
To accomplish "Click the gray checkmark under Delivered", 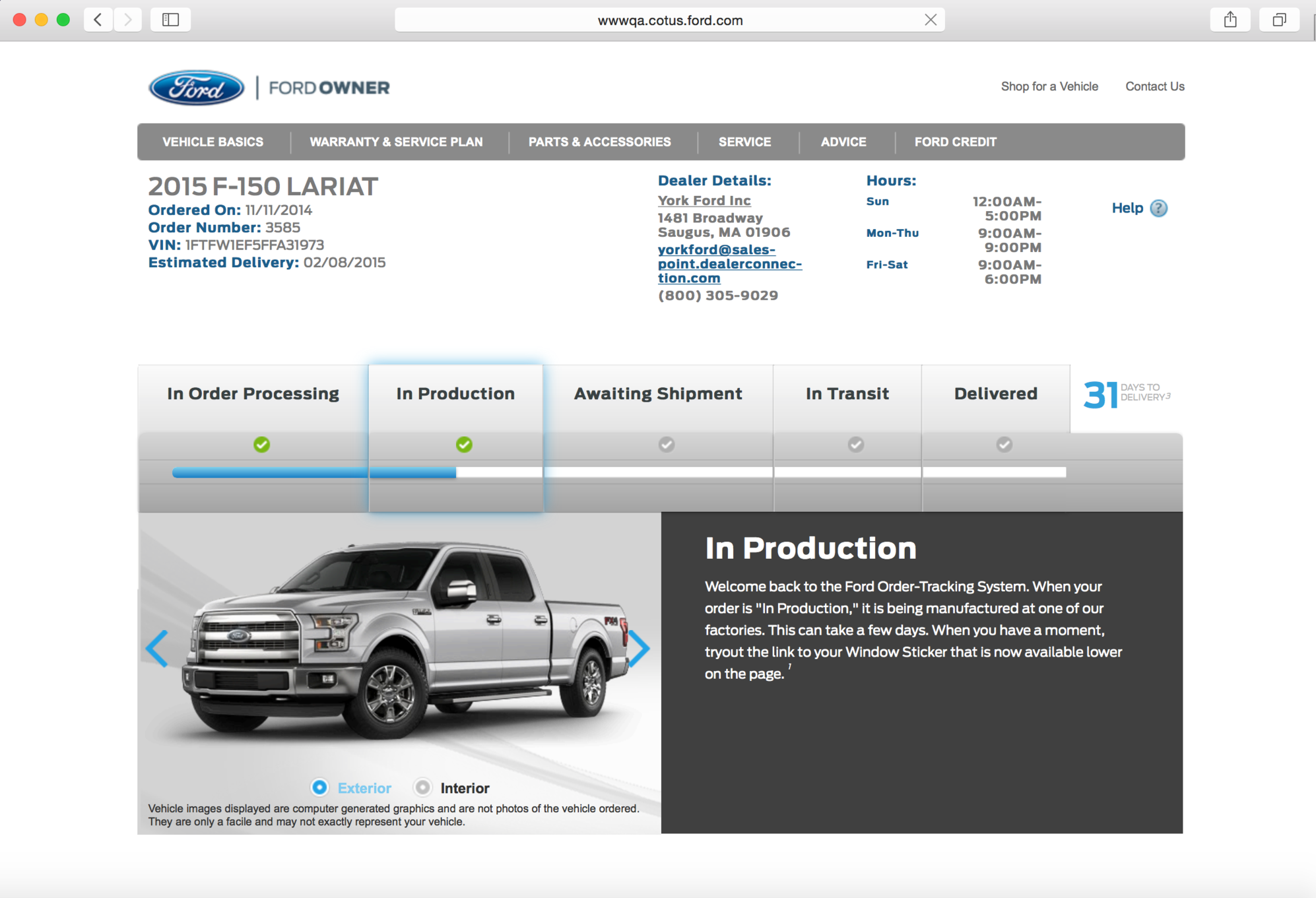I will [1004, 445].
